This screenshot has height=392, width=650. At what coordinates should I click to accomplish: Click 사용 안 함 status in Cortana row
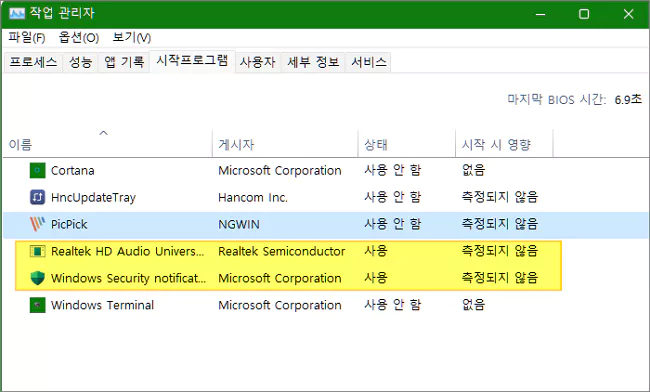pyautogui.click(x=392, y=170)
